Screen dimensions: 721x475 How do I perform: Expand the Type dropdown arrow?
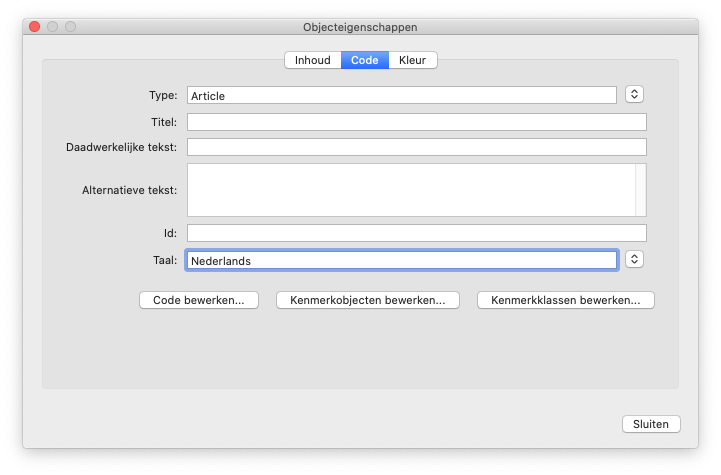coord(634,94)
